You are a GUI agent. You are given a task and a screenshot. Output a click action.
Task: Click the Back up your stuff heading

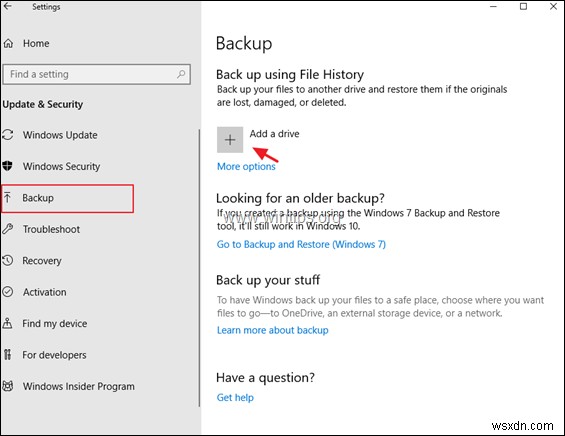click(268, 280)
